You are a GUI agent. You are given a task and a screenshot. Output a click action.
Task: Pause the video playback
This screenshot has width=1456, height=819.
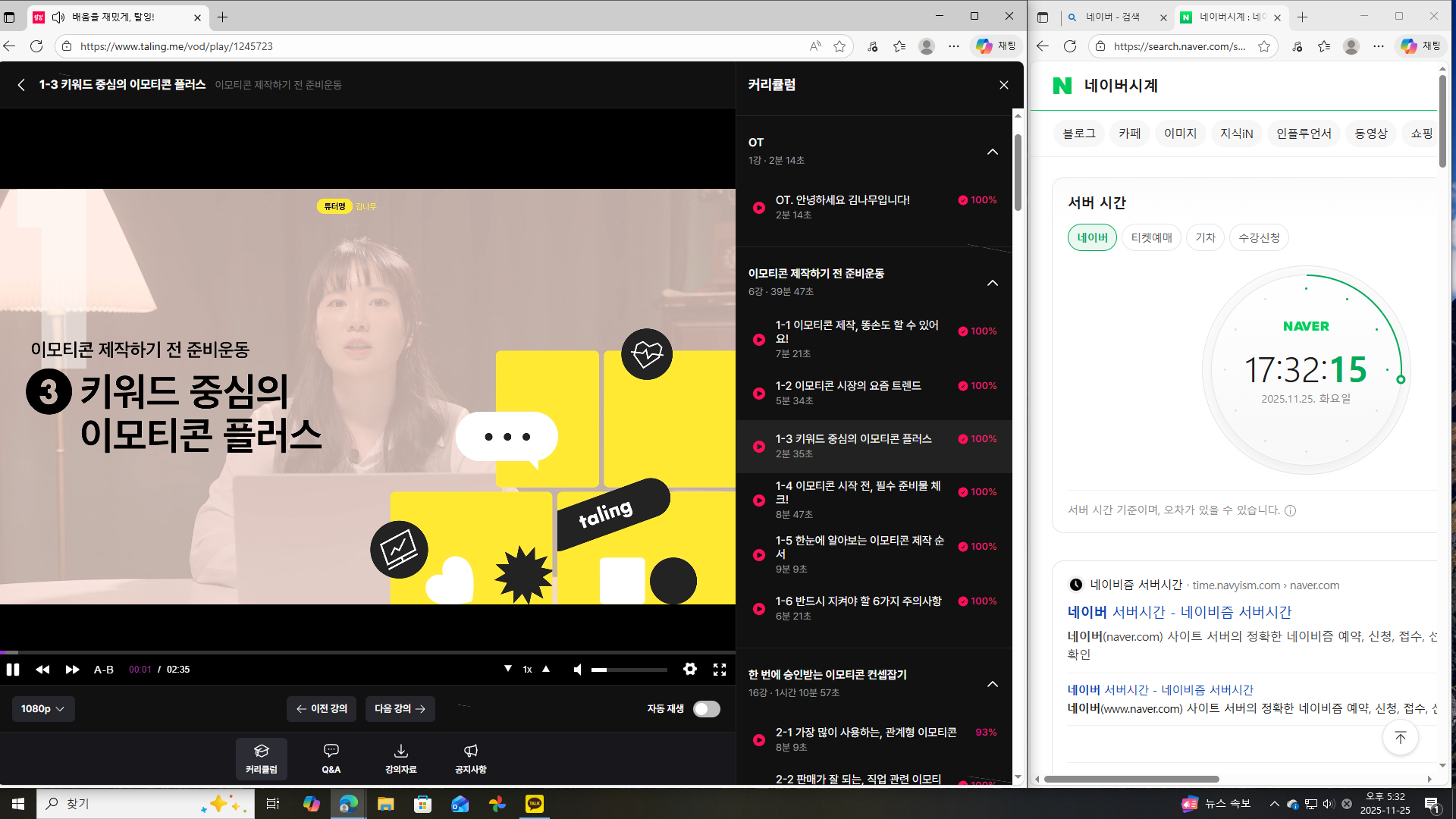click(13, 670)
